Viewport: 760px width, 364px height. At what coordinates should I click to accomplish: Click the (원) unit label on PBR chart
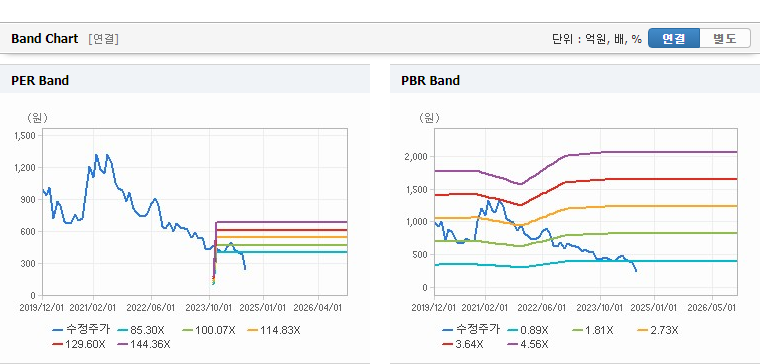[428, 117]
